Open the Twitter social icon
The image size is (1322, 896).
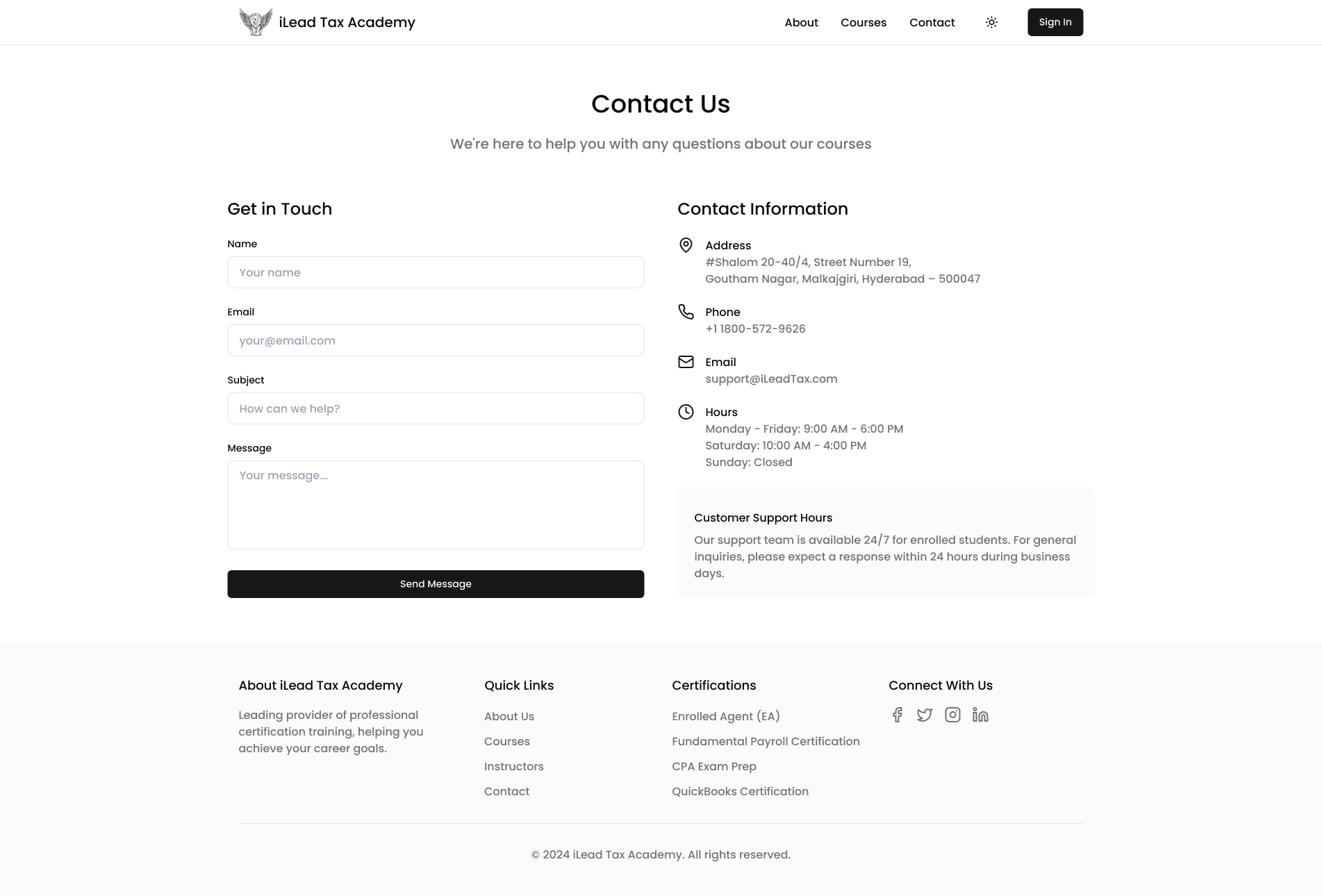[925, 715]
